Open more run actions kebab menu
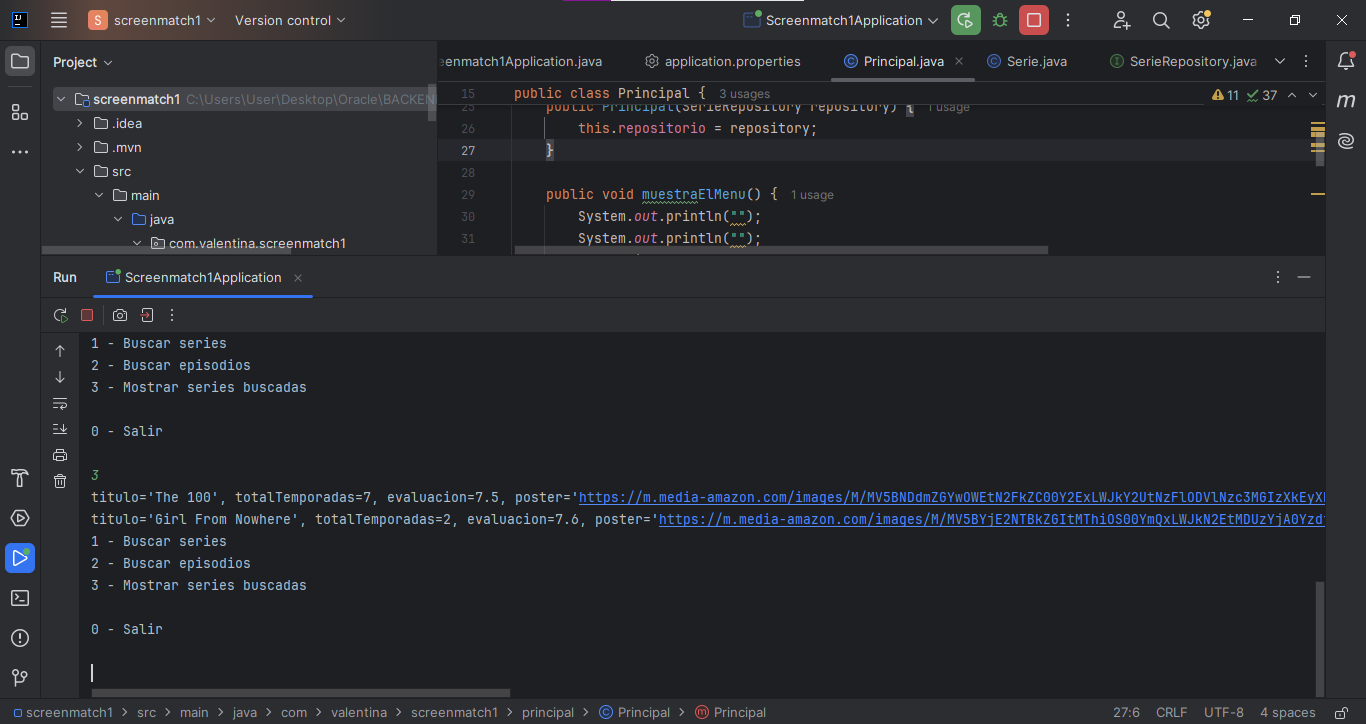This screenshot has width=1366, height=724. pyautogui.click(x=1068, y=20)
